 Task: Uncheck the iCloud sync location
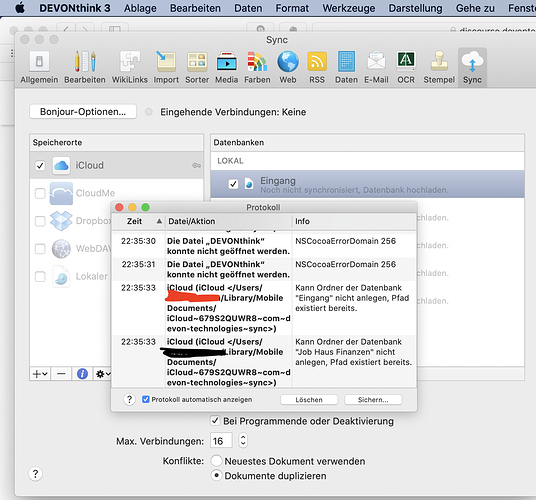40,166
